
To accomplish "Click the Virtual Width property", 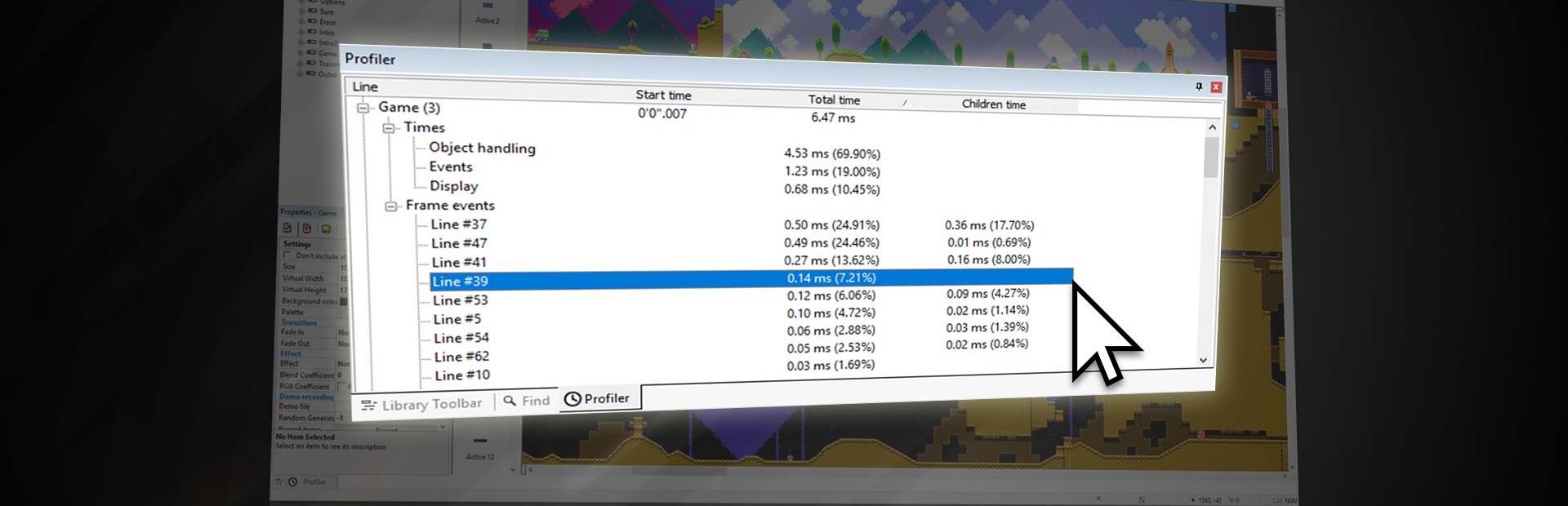I will [314, 278].
